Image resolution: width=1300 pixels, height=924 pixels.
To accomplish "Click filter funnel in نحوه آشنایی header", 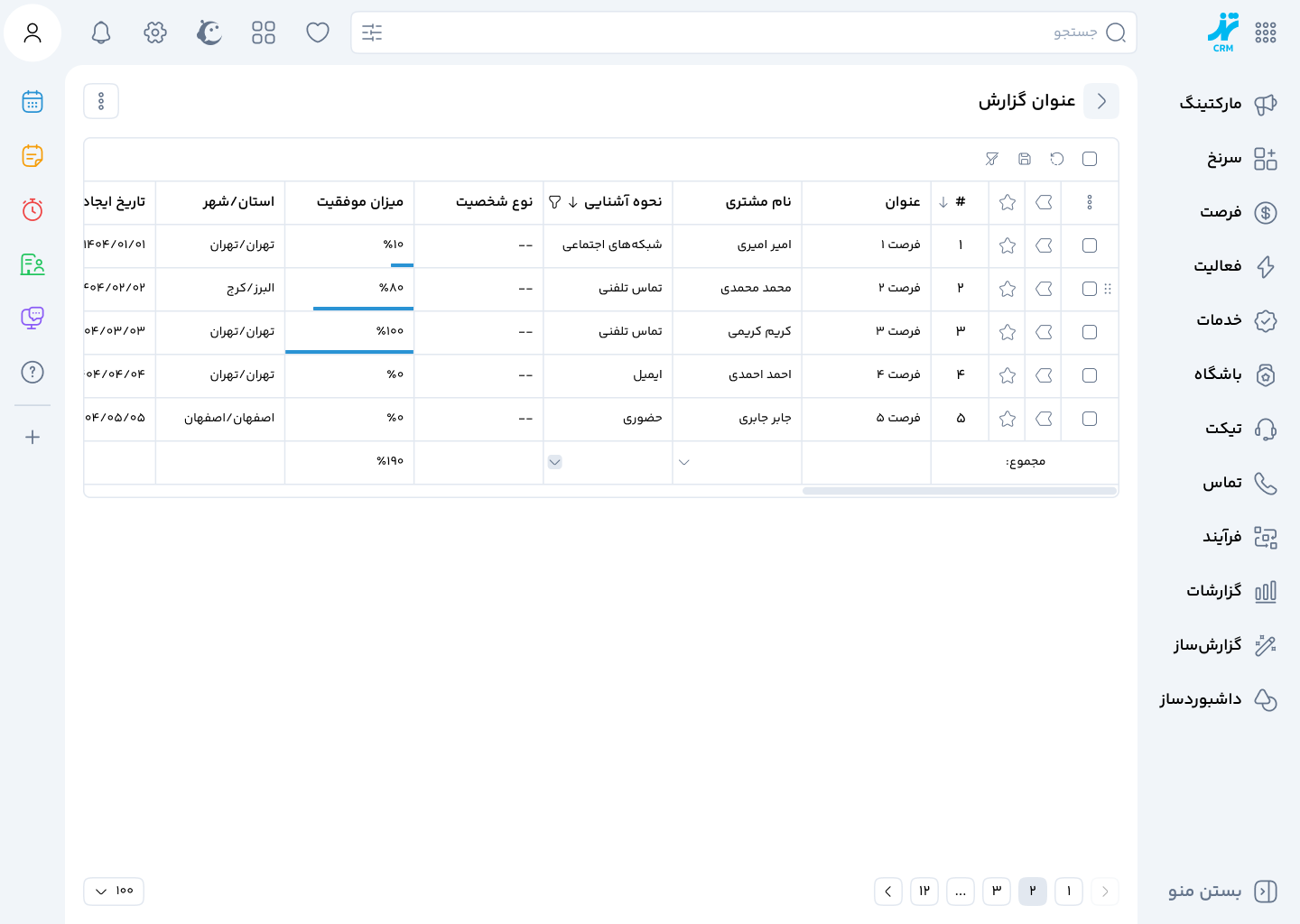I will [x=555, y=202].
